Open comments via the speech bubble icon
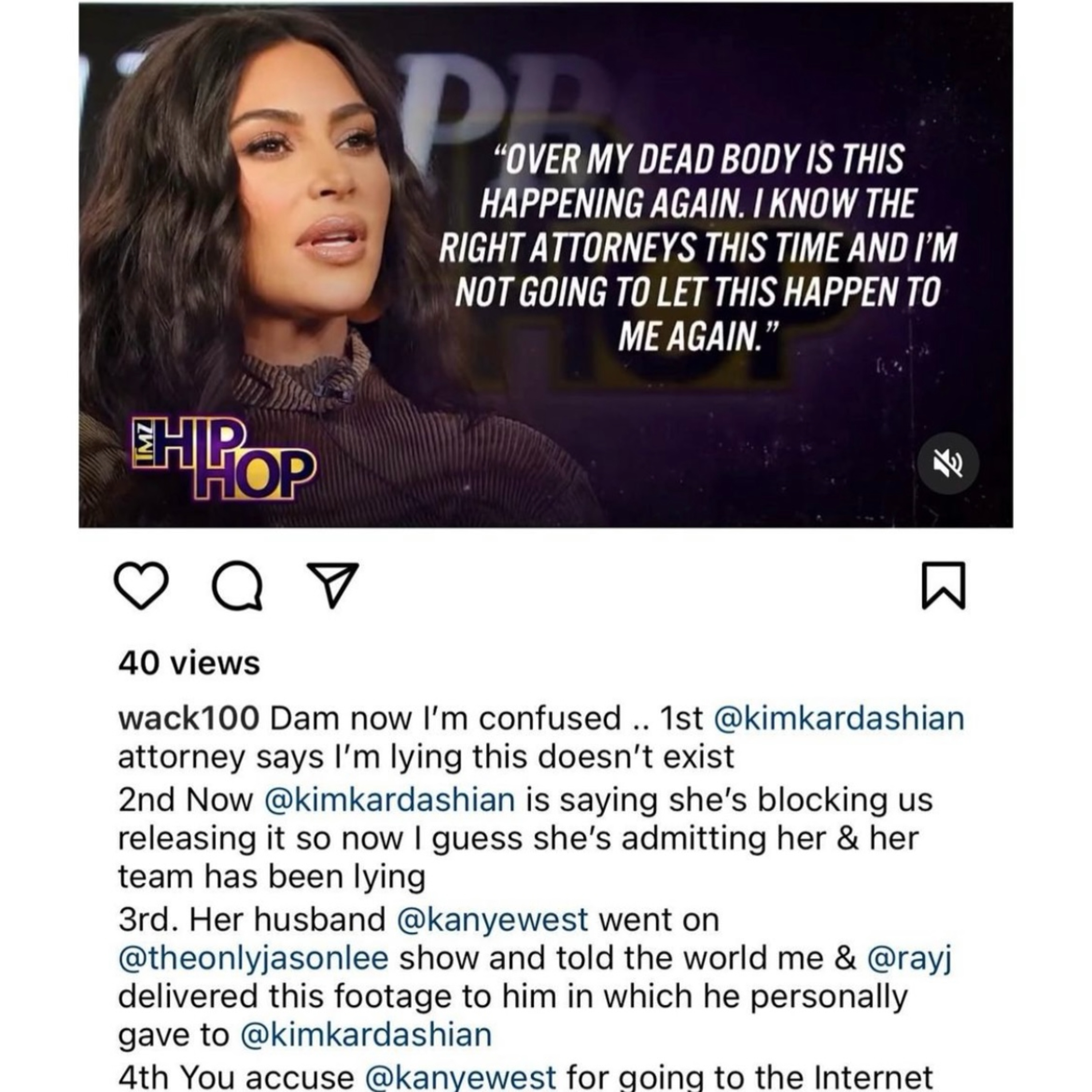The image size is (1092, 1092). (237, 586)
